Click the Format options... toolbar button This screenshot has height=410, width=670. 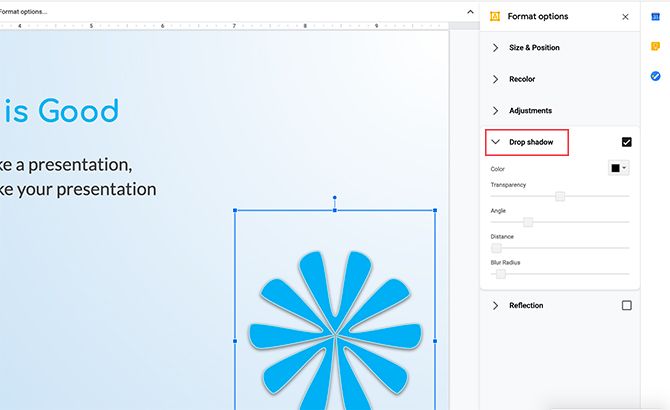point(23,12)
